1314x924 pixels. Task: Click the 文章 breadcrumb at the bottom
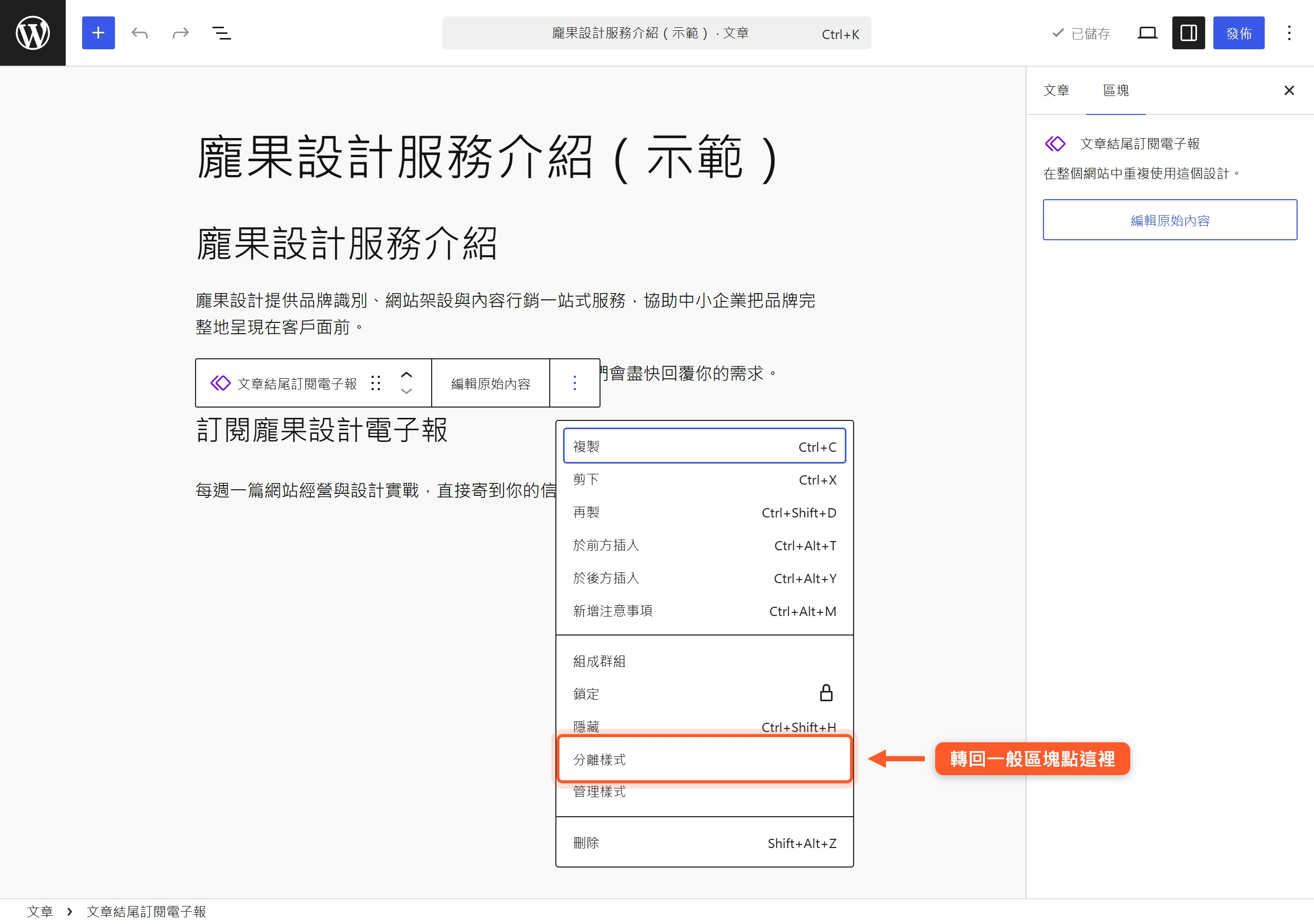[x=40, y=911]
